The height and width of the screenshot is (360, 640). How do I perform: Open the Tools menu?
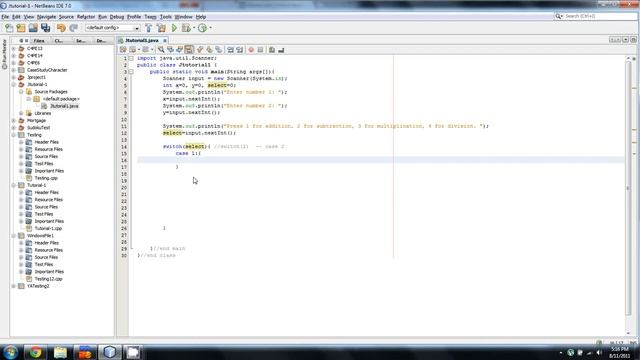pos(165,17)
